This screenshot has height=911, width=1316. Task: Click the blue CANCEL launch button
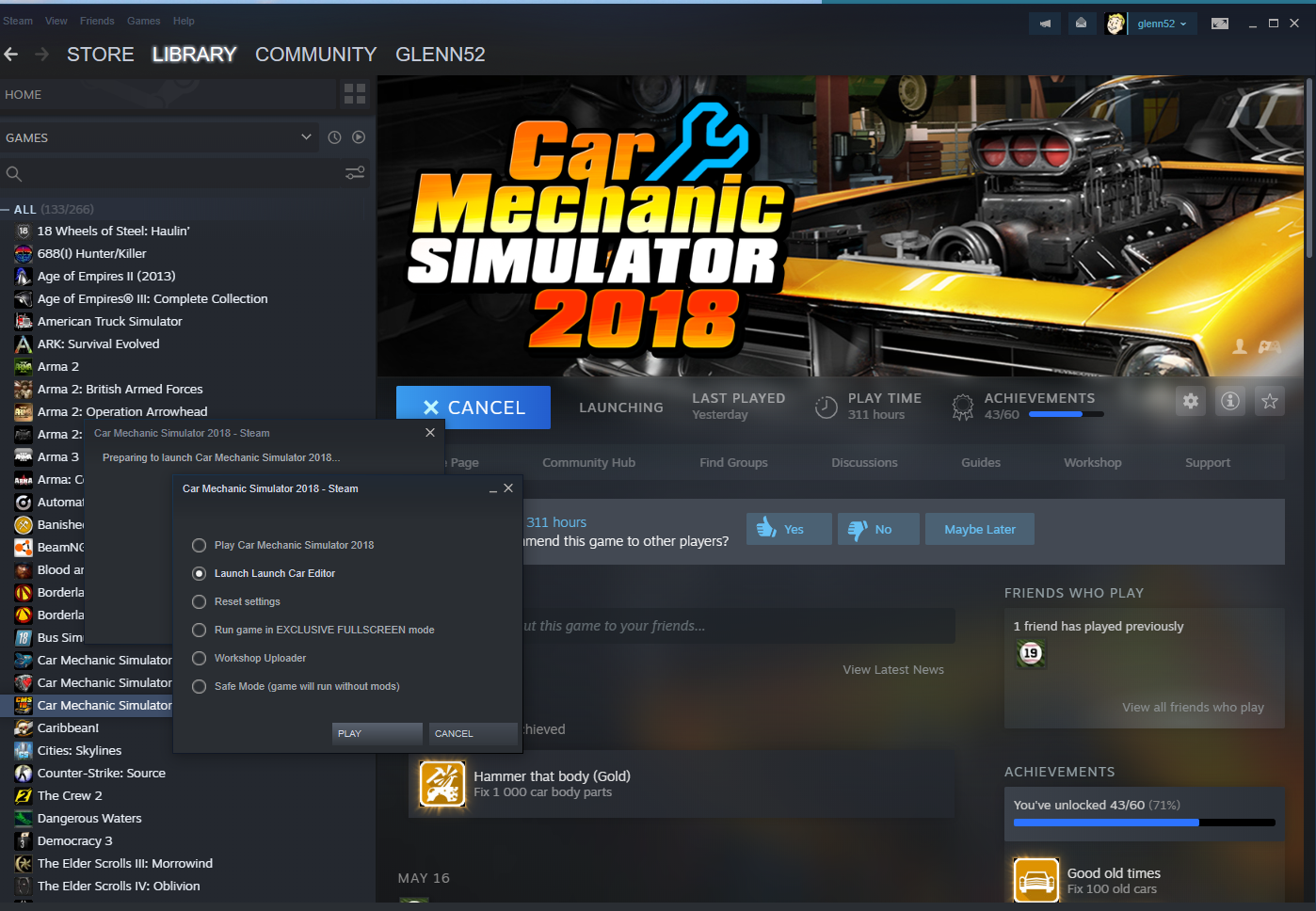[x=473, y=408]
